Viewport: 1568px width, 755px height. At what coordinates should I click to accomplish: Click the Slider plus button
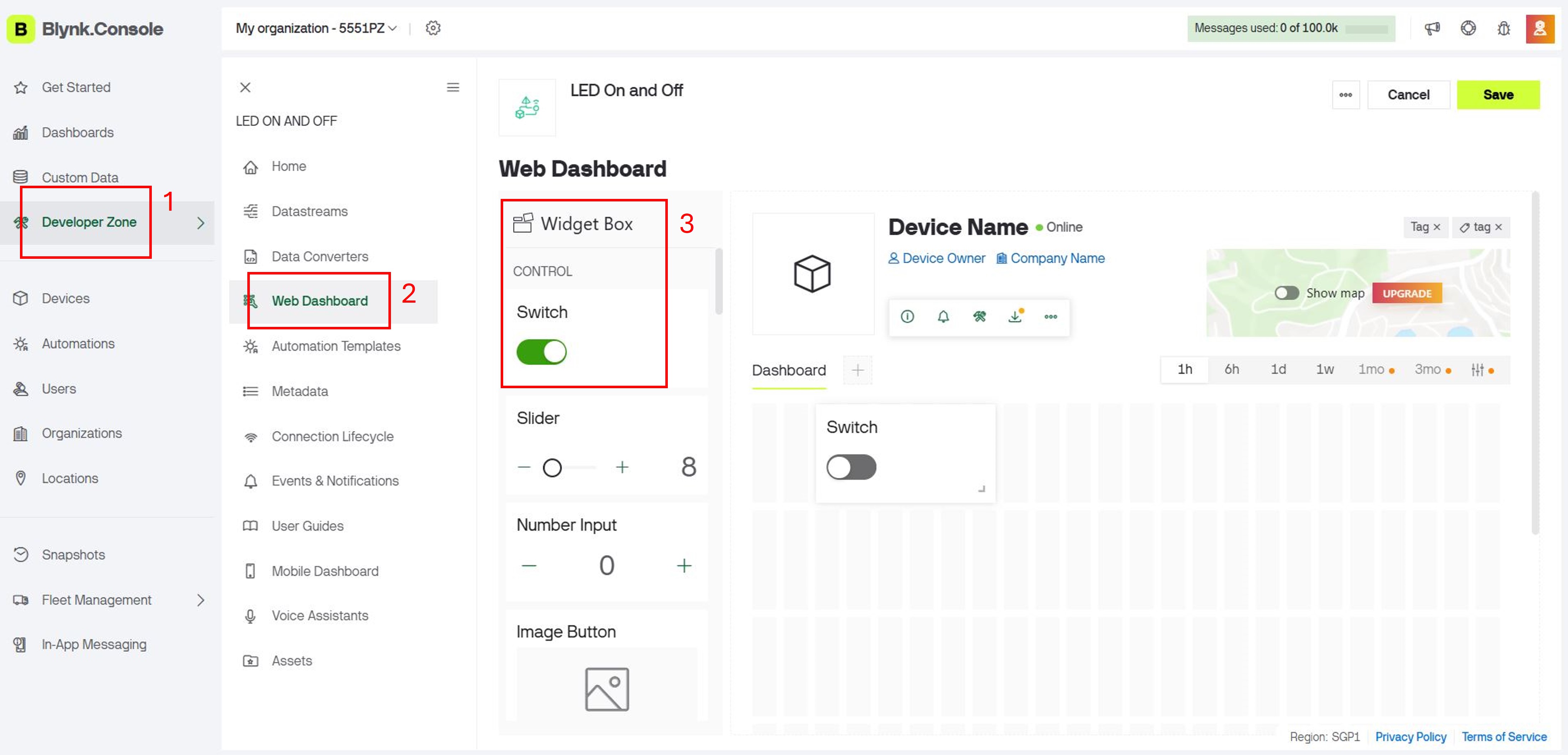coord(622,467)
